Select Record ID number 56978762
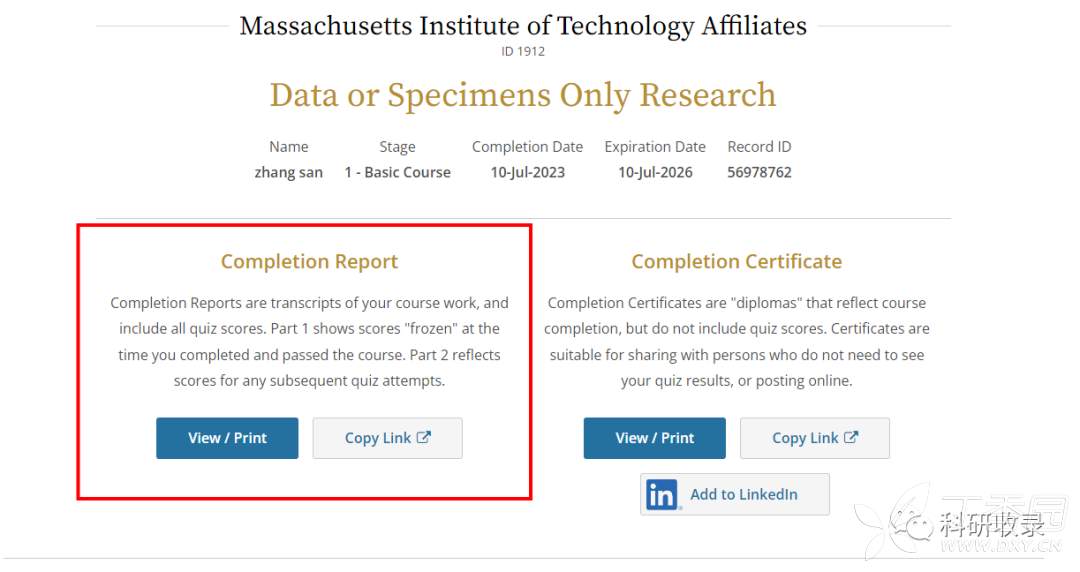The width and height of the screenshot is (1080, 572). 759,172
